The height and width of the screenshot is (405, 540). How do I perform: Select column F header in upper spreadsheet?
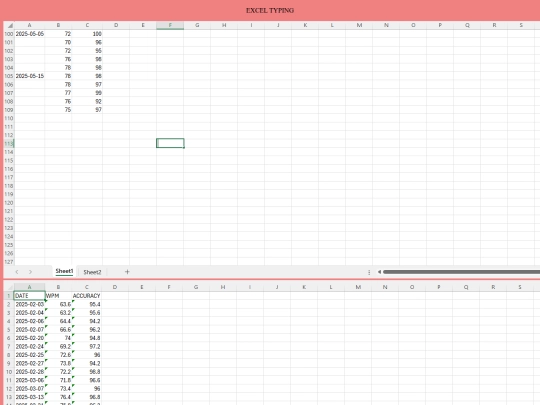pyautogui.click(x=170, y=25)
